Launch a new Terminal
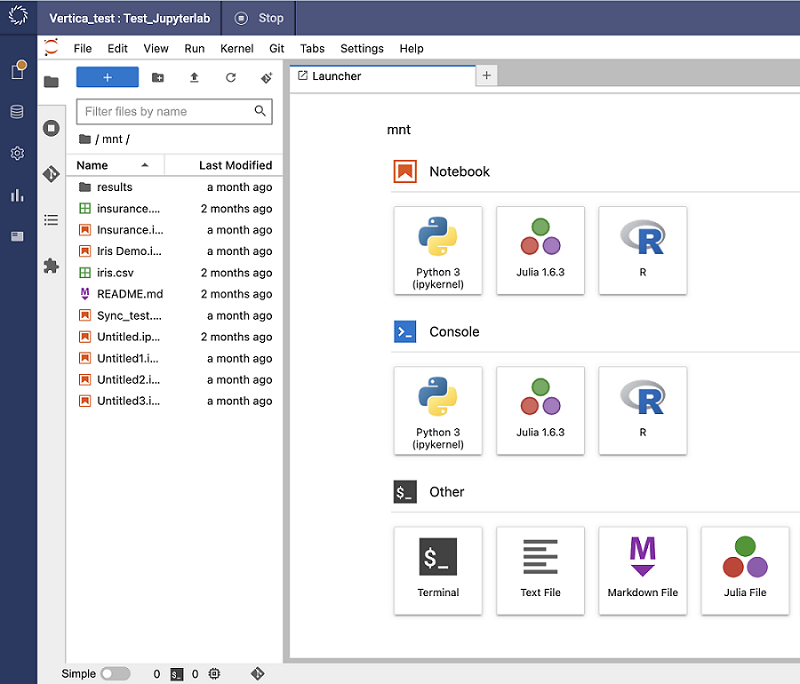The height and width of the screenshot is (684, 800). tap(438, 571)
